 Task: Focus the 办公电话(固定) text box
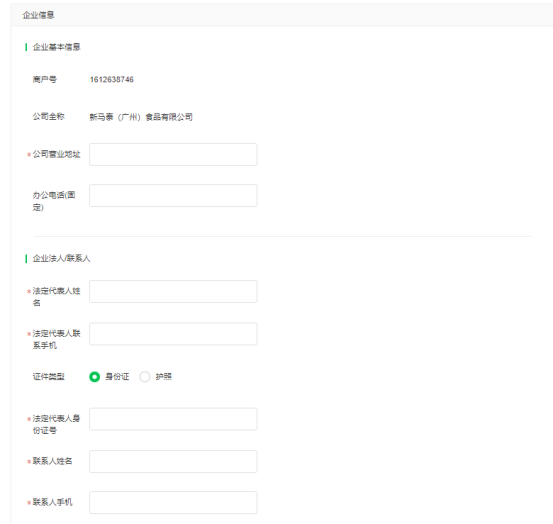click(x=173, y=195)
